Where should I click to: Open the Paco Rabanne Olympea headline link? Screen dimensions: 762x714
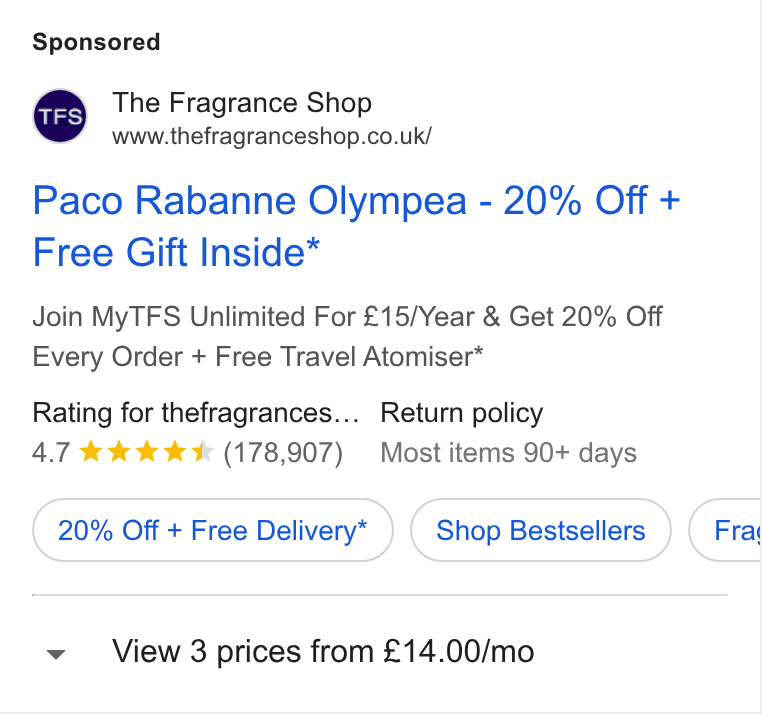356,226
